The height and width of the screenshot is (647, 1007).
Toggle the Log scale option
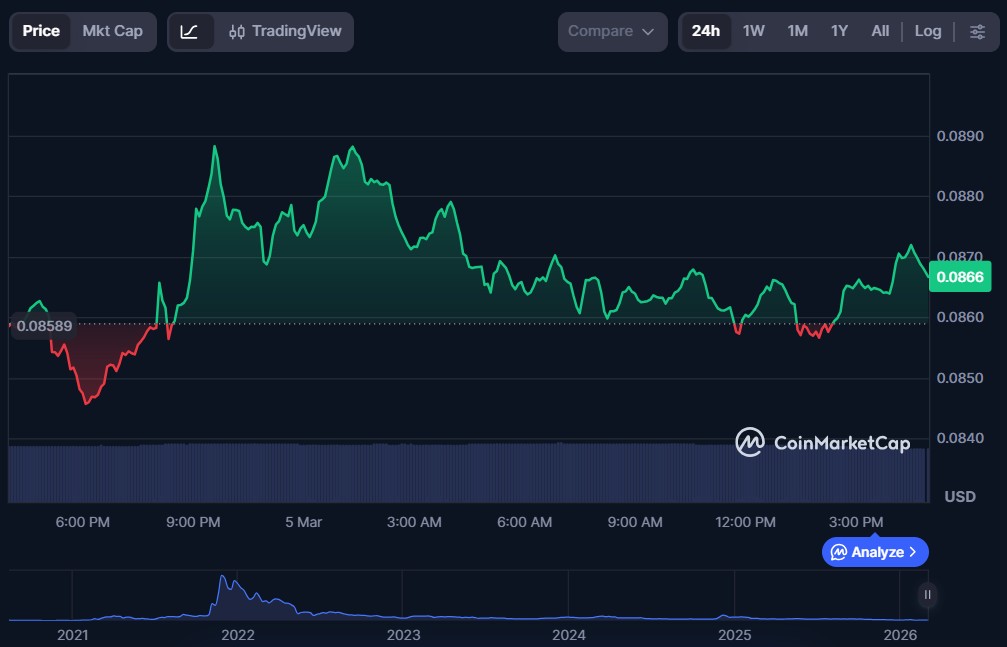927,31
